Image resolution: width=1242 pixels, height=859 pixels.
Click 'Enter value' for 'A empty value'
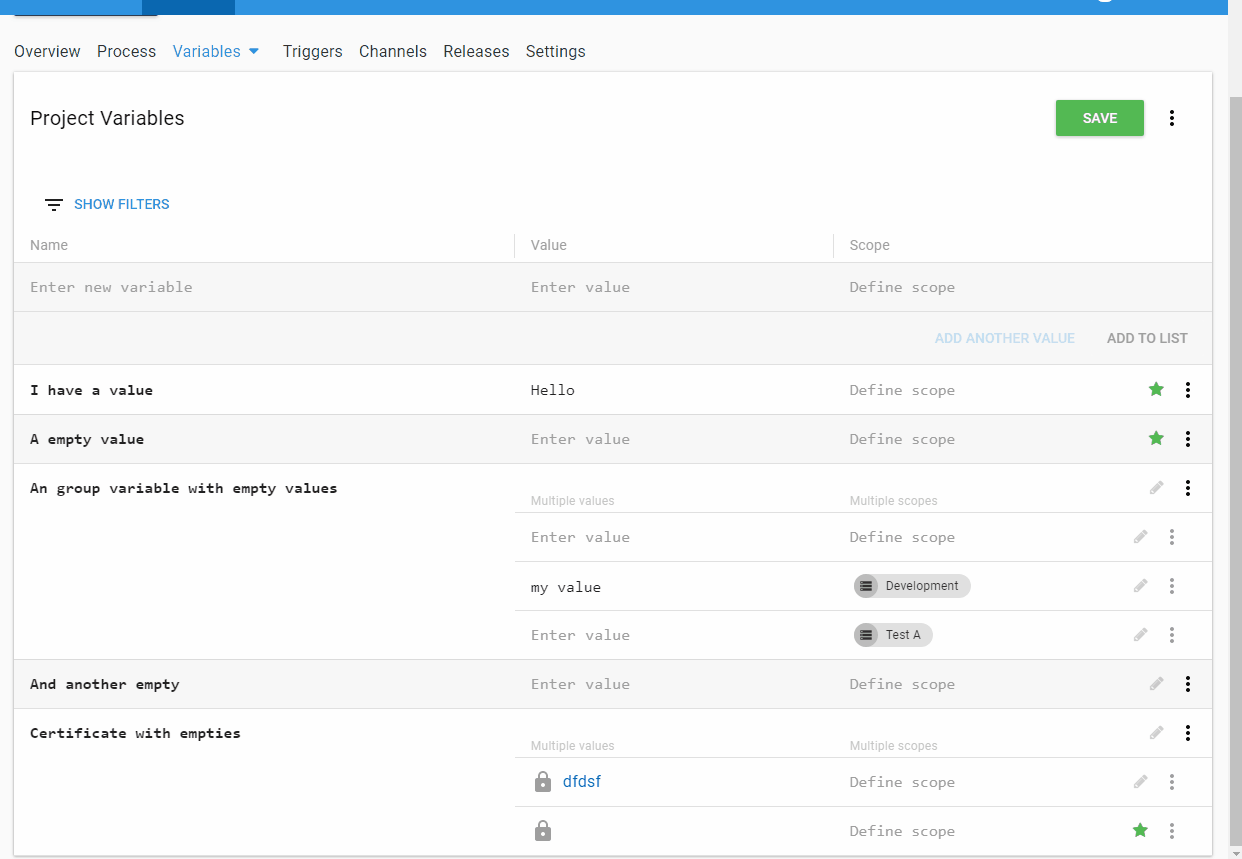click(580, 439)
